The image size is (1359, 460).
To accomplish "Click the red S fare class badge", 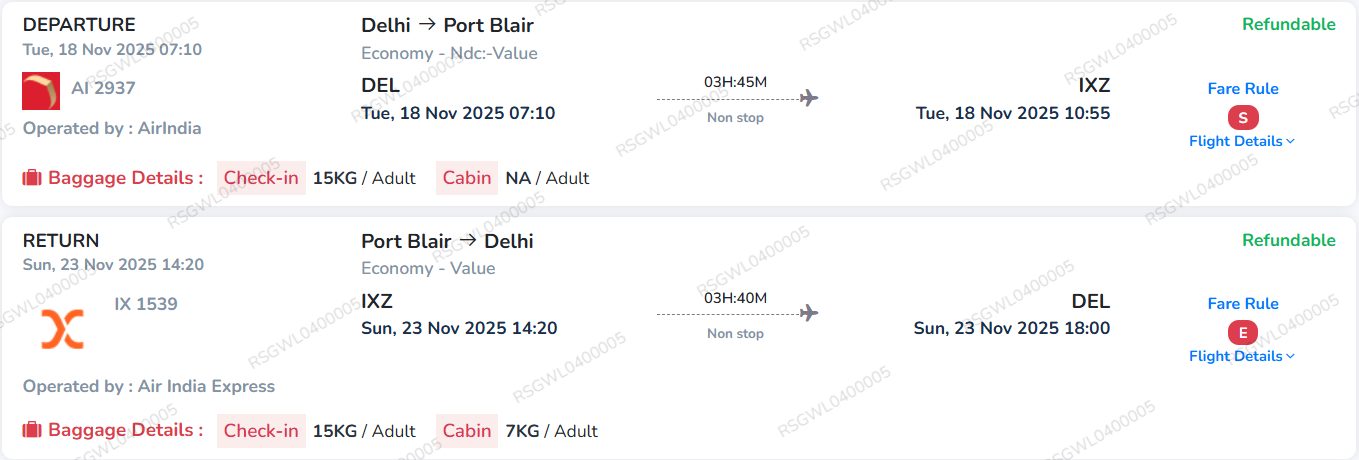I will pos(1242,118).
